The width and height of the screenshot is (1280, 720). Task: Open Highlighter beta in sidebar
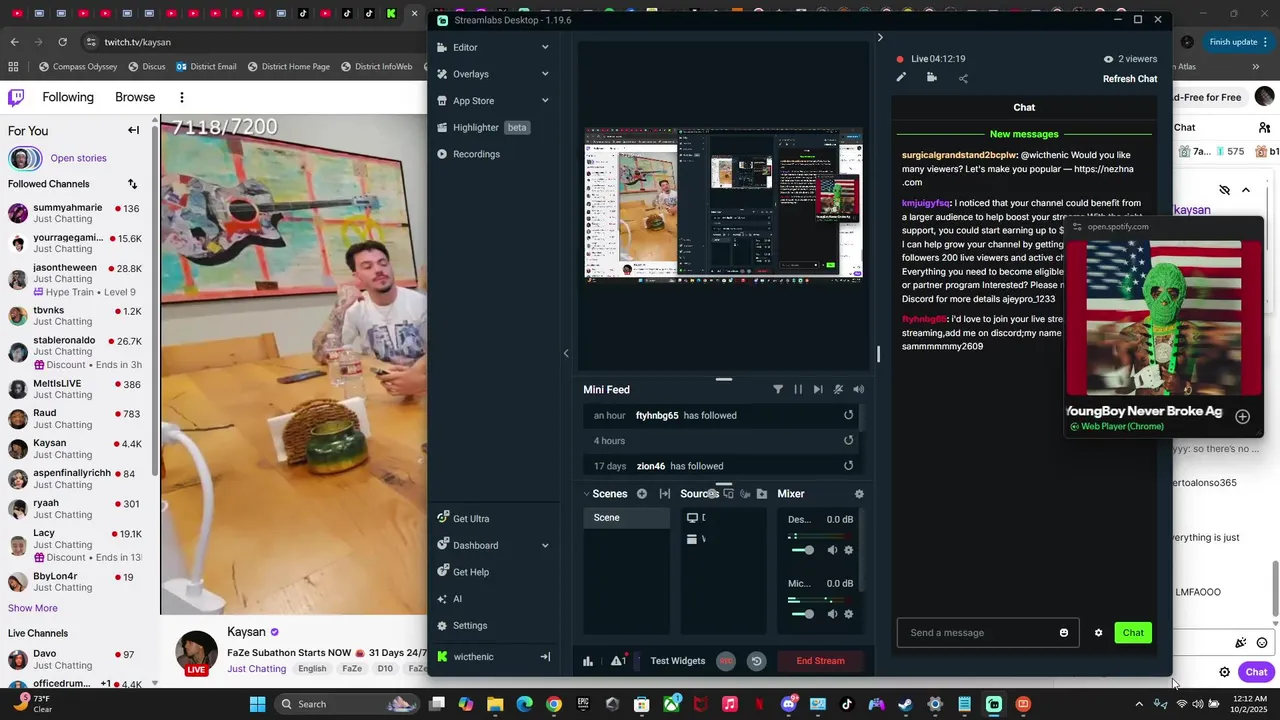(x=483, y=127)
